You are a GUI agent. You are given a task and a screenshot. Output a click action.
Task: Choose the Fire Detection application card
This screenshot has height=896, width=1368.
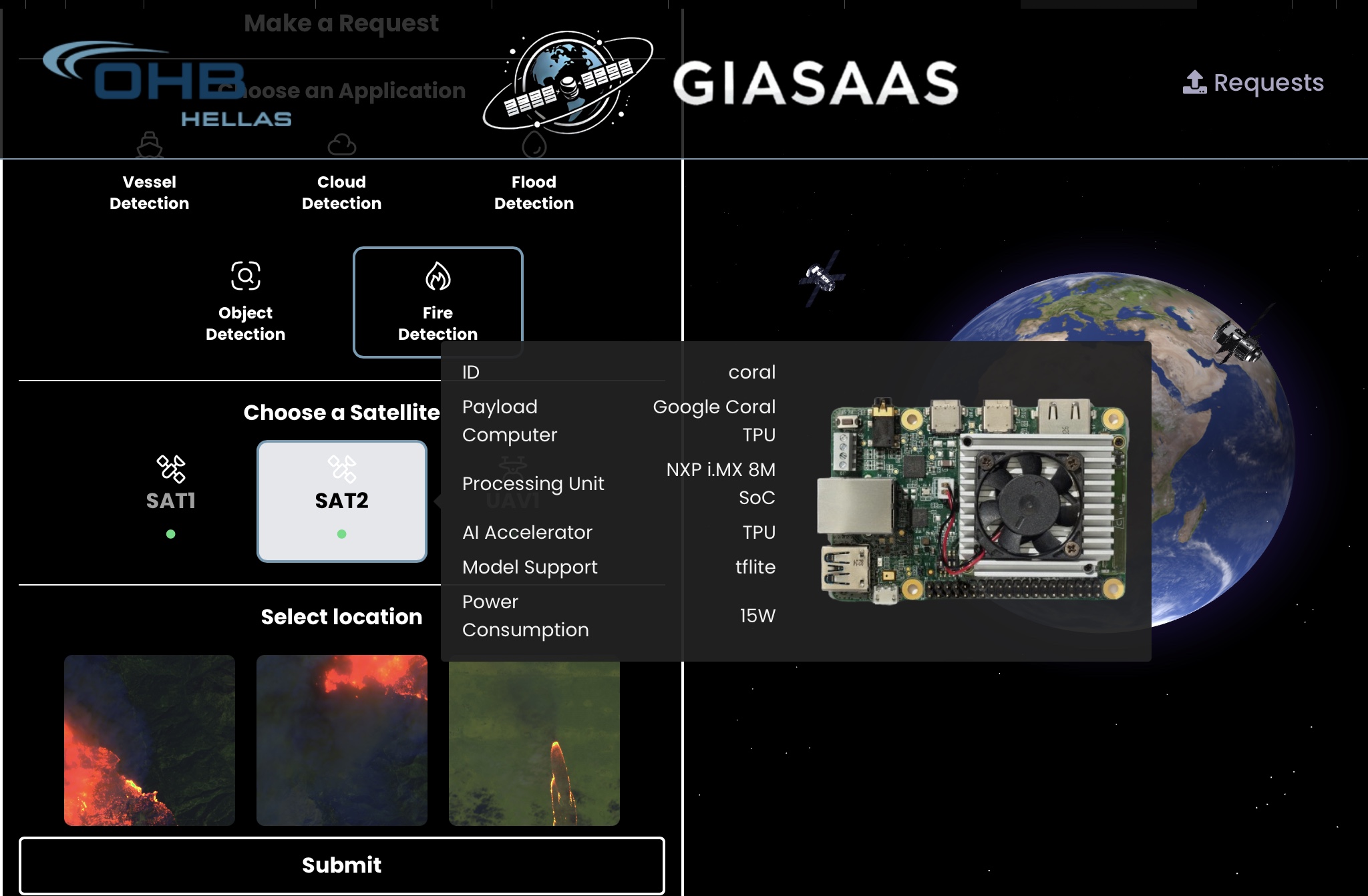pyautogui.click(x=438, y=302)
